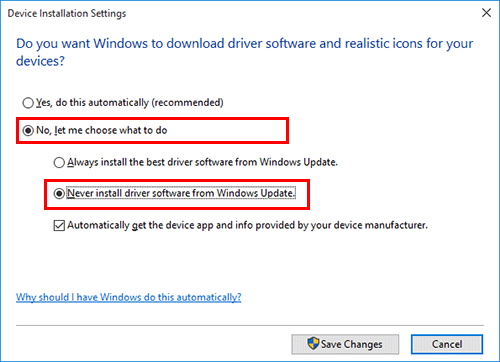Click the 'Windows Update' text in the Always install option
This screenshot has width=500, height=362.
298,162
